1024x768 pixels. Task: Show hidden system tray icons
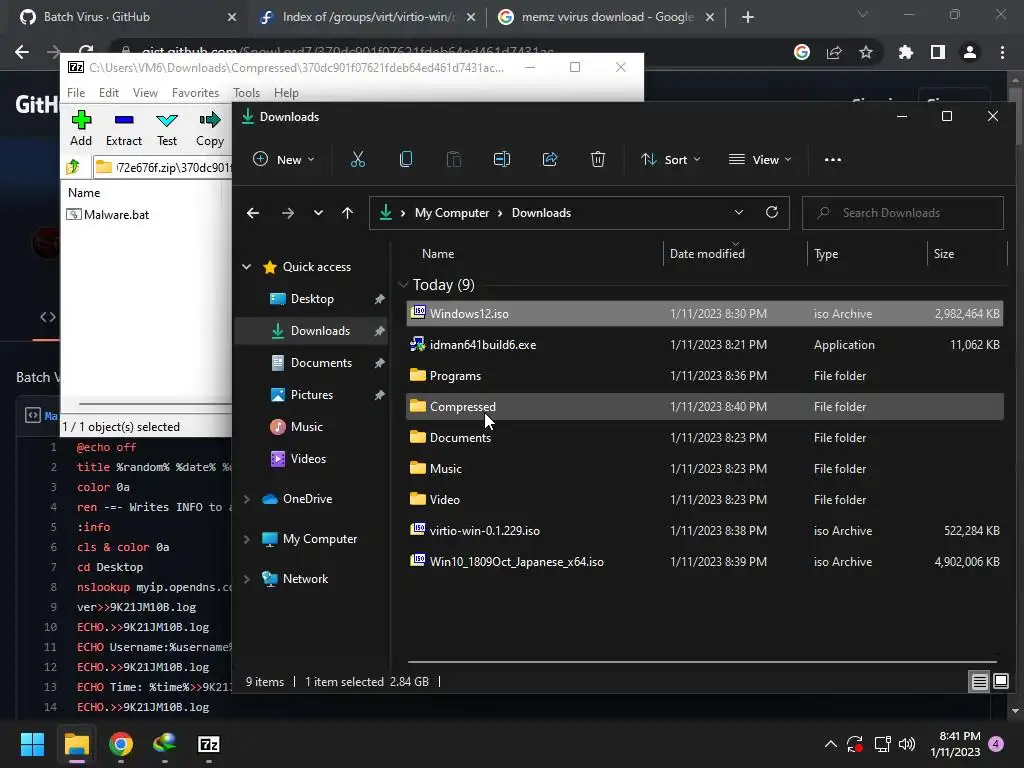(831, 744)
